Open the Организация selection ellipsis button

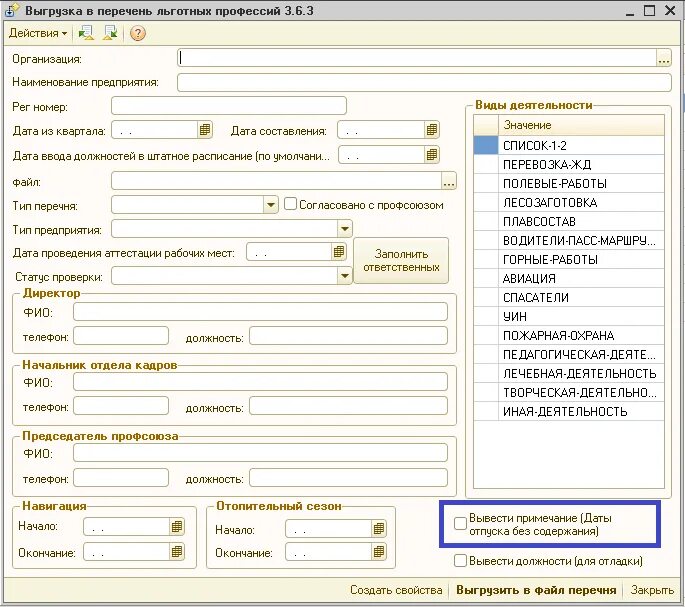click(x=664, y=58)
